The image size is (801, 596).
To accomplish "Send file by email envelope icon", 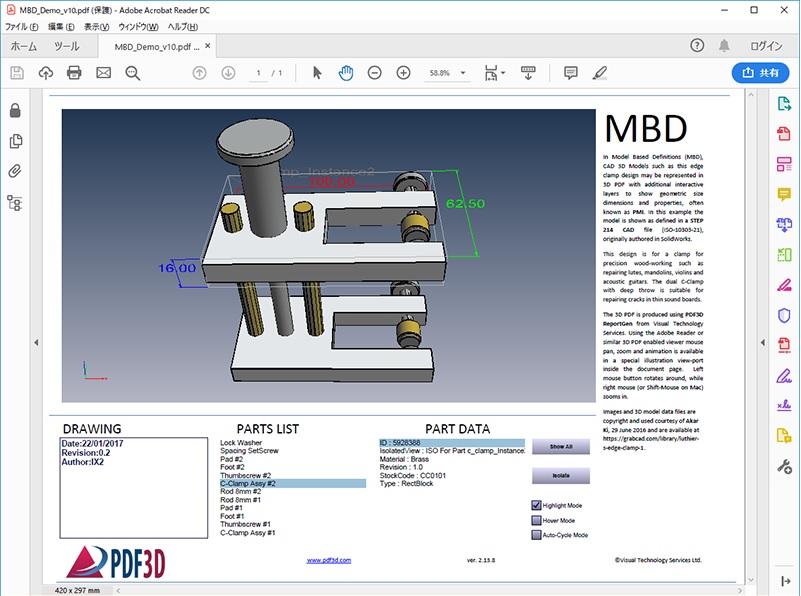I will pos(103,73).
